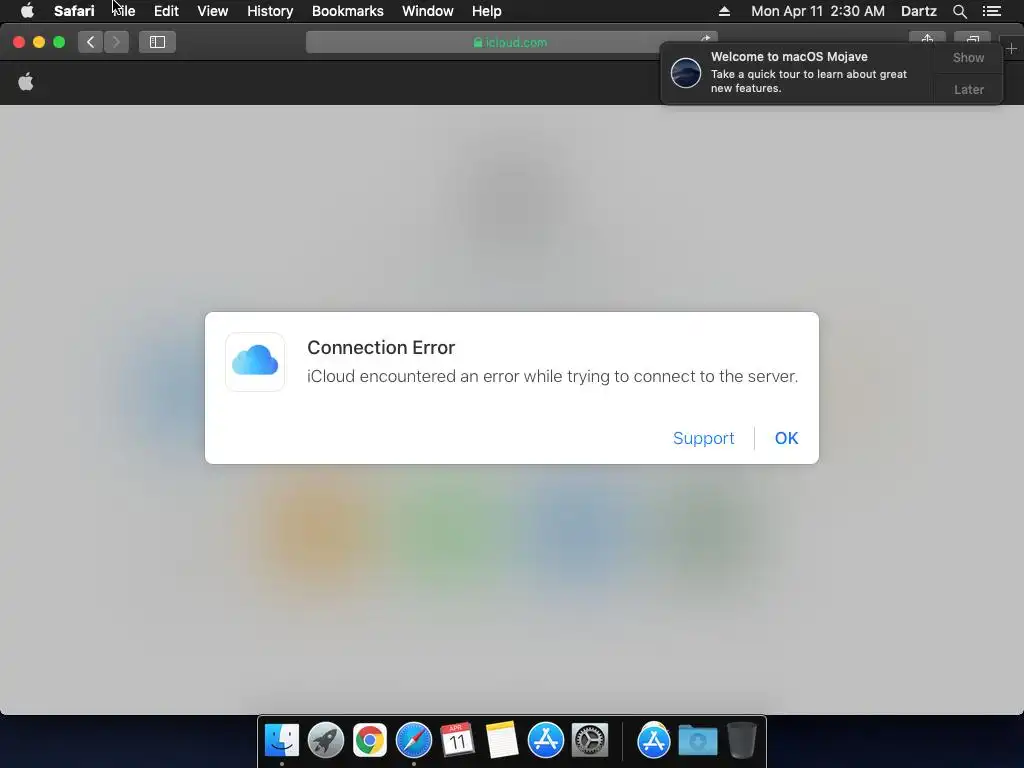
Task: Open the Bookmarks menu
Action: tap(347, 11)
